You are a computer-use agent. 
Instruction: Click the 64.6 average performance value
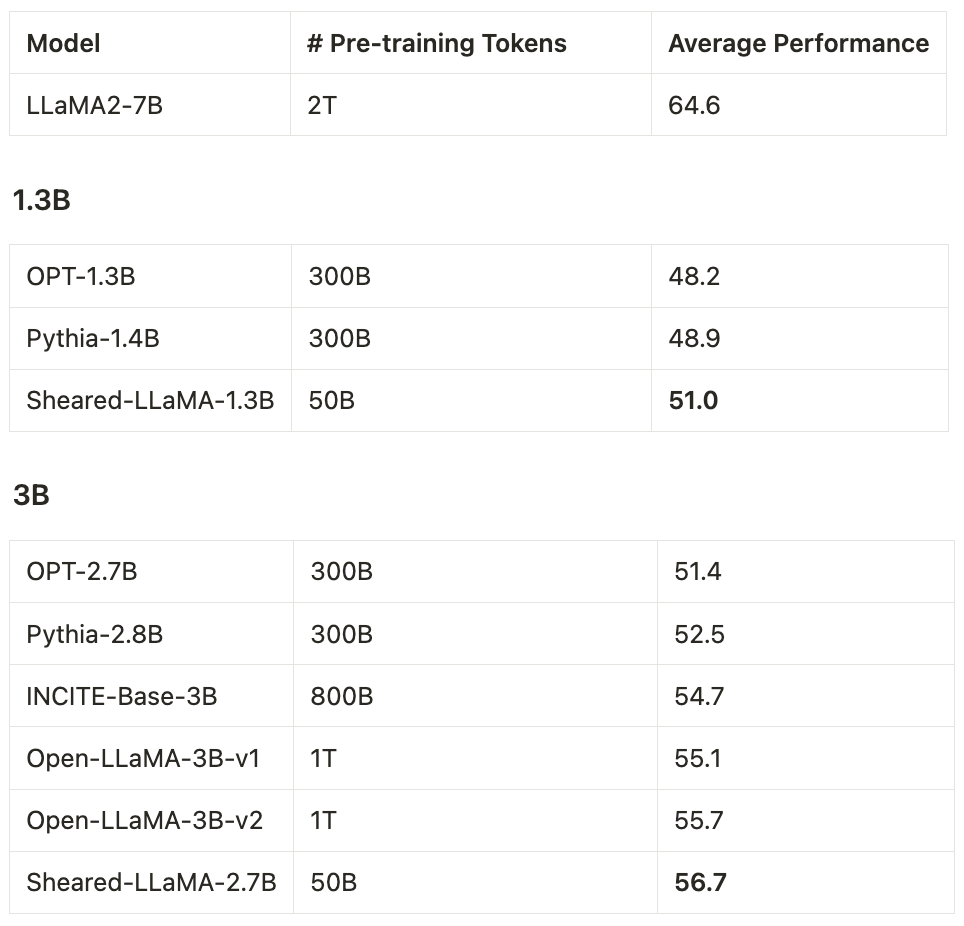pyautogui.click(x=694, y=105)
